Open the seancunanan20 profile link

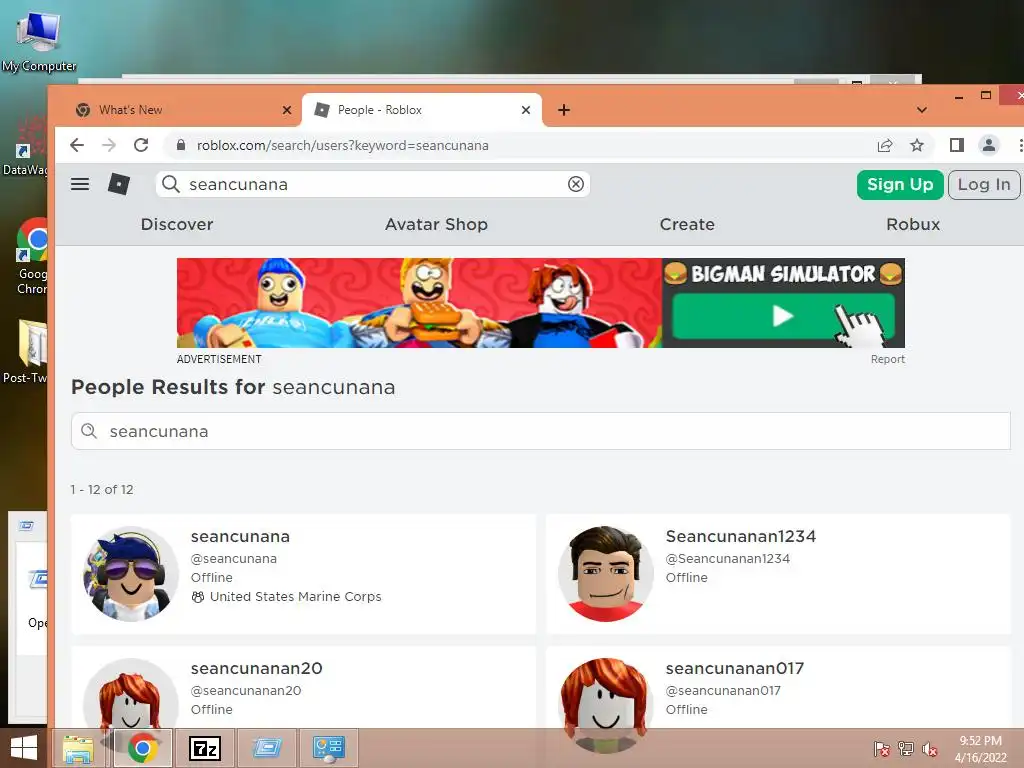pyautogui.click(x=257, y=668)
